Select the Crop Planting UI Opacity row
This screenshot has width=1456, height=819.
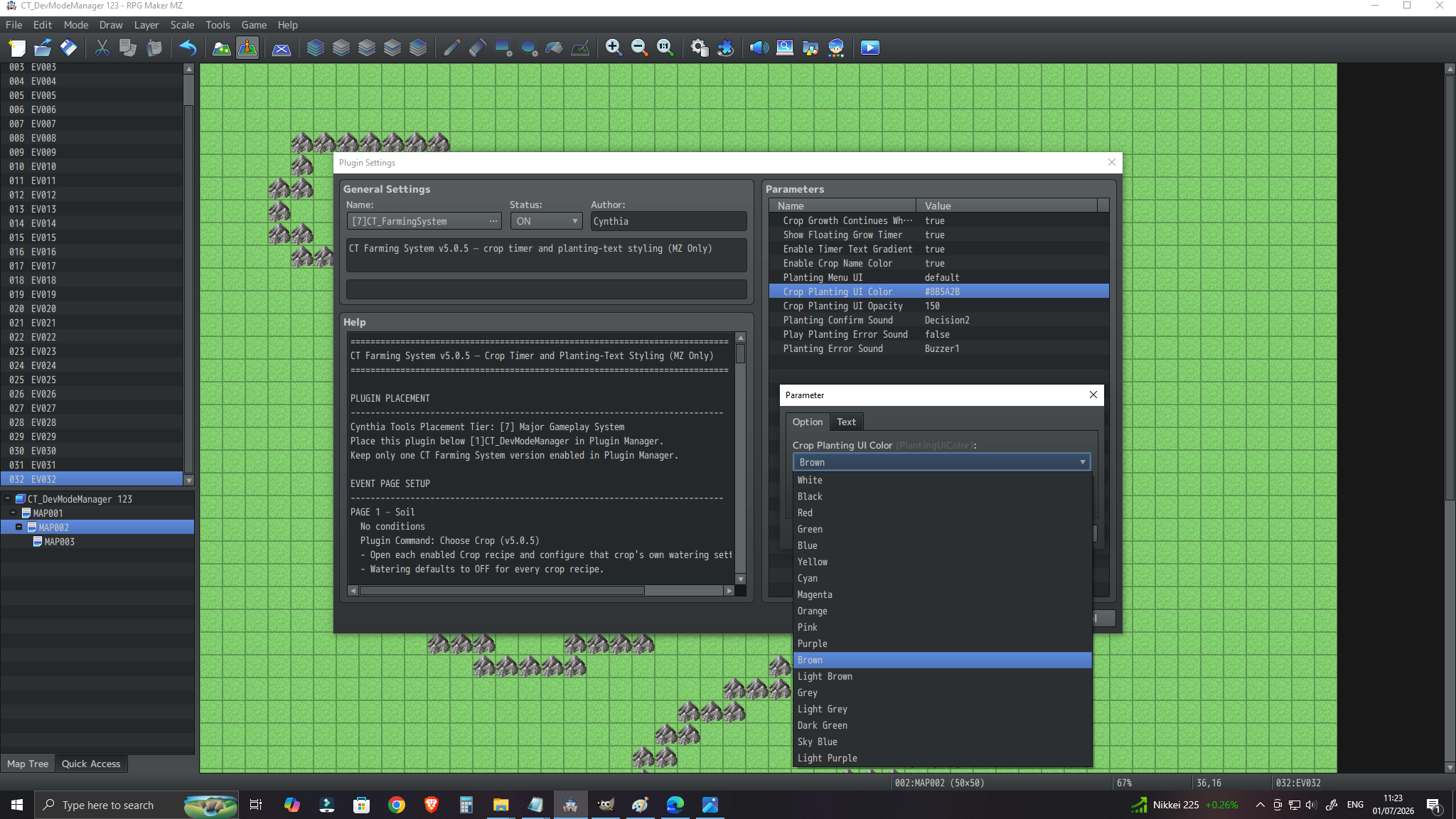[x=938, y=306]
